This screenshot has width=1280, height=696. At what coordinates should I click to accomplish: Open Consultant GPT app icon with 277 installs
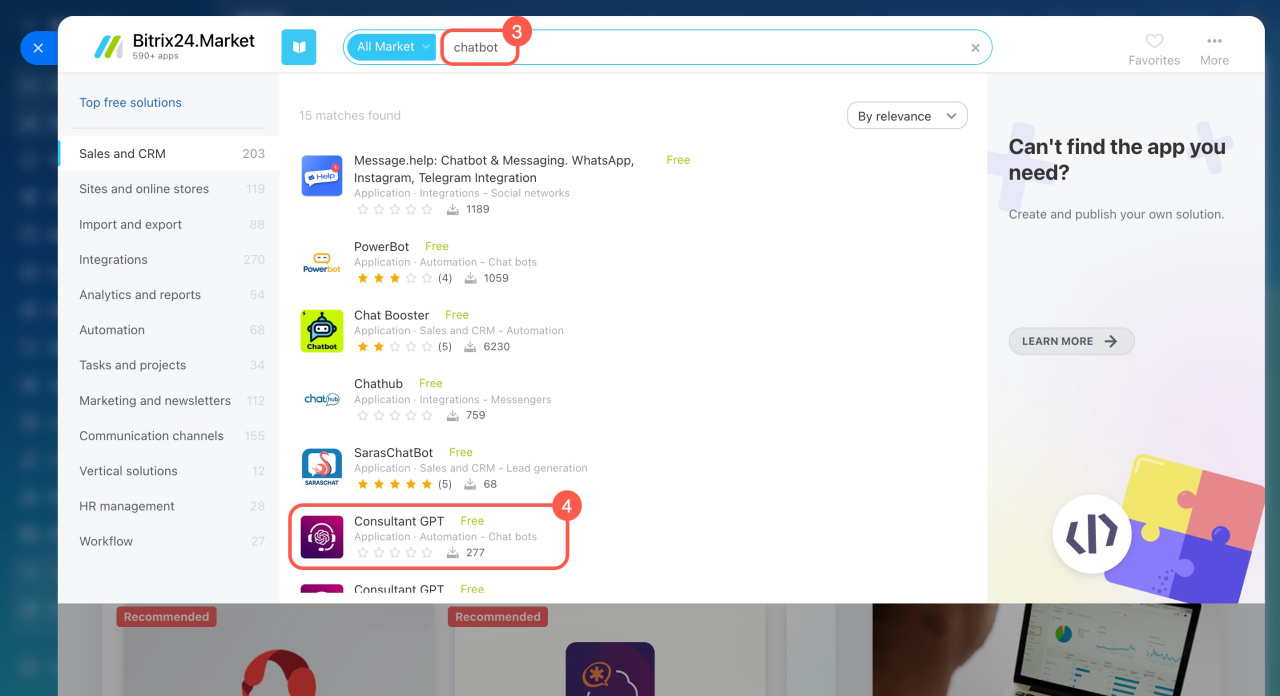pos(322,537)
